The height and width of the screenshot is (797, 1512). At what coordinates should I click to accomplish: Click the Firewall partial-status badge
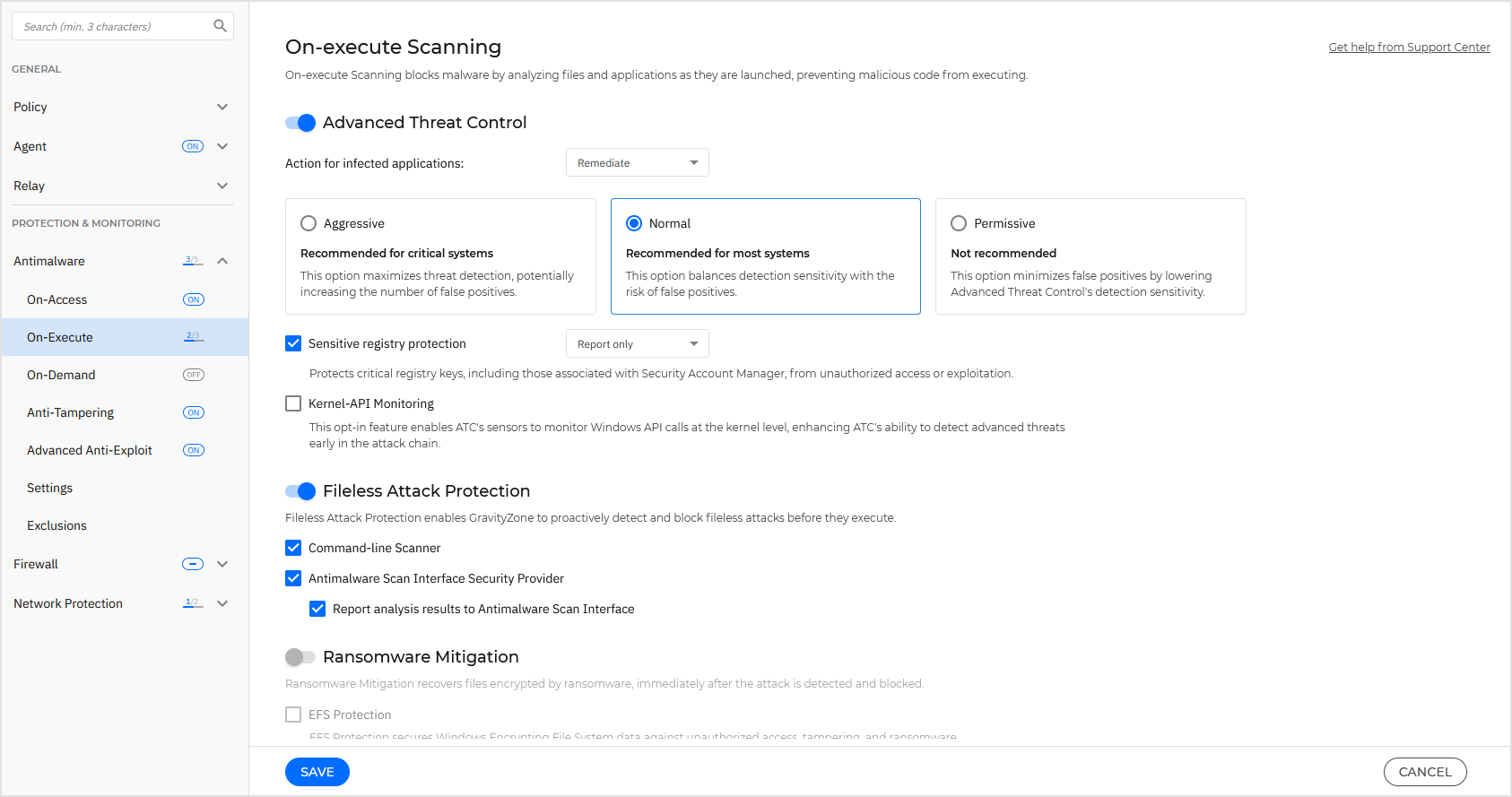193,564
